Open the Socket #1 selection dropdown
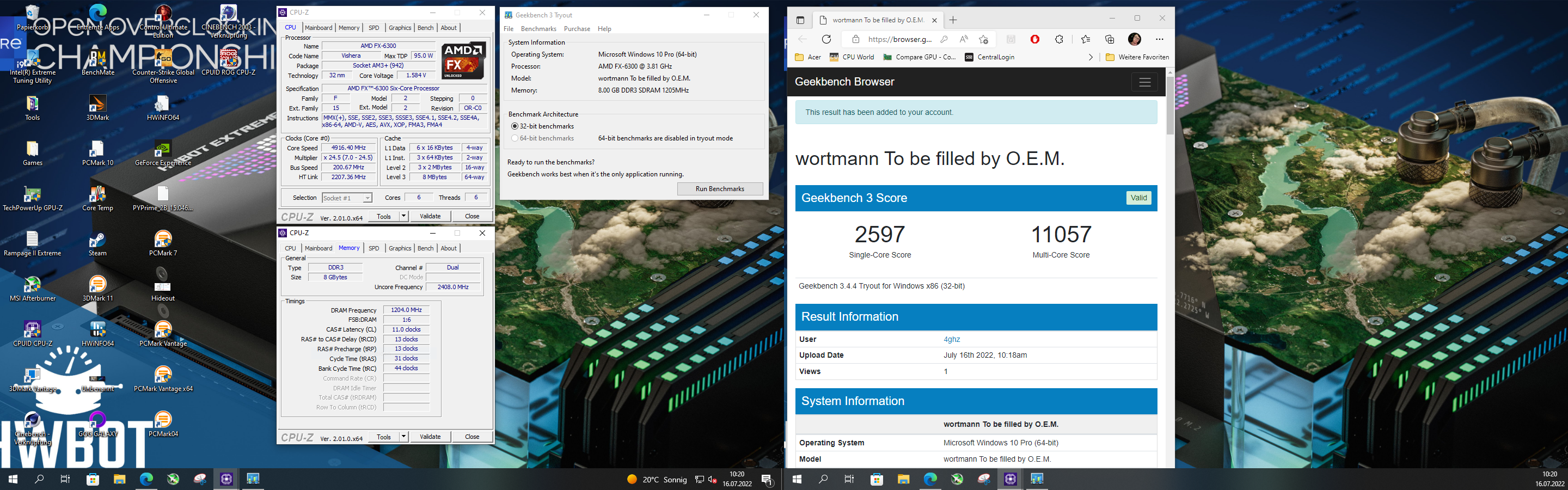 (x=346, y=198)
